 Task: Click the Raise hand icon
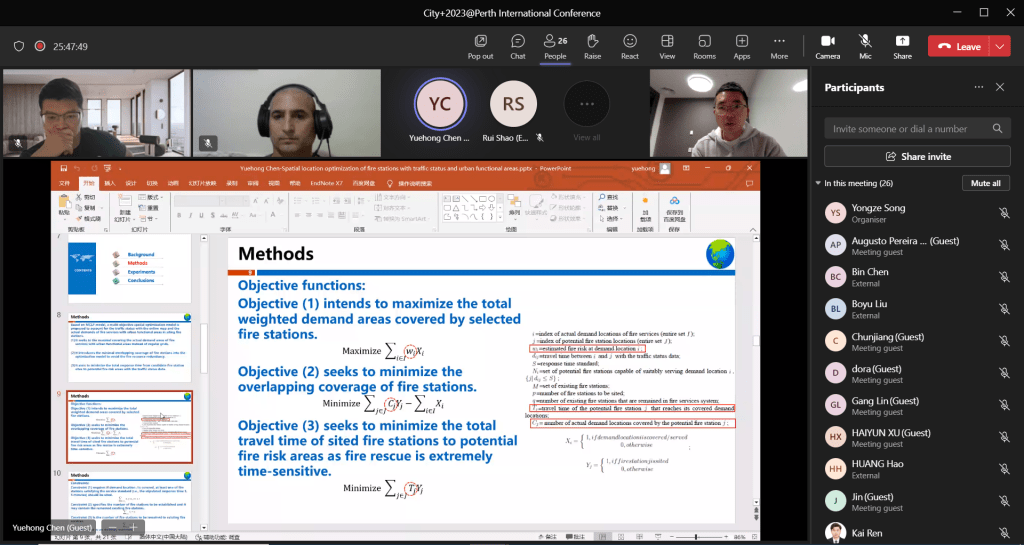click(593, 45)
